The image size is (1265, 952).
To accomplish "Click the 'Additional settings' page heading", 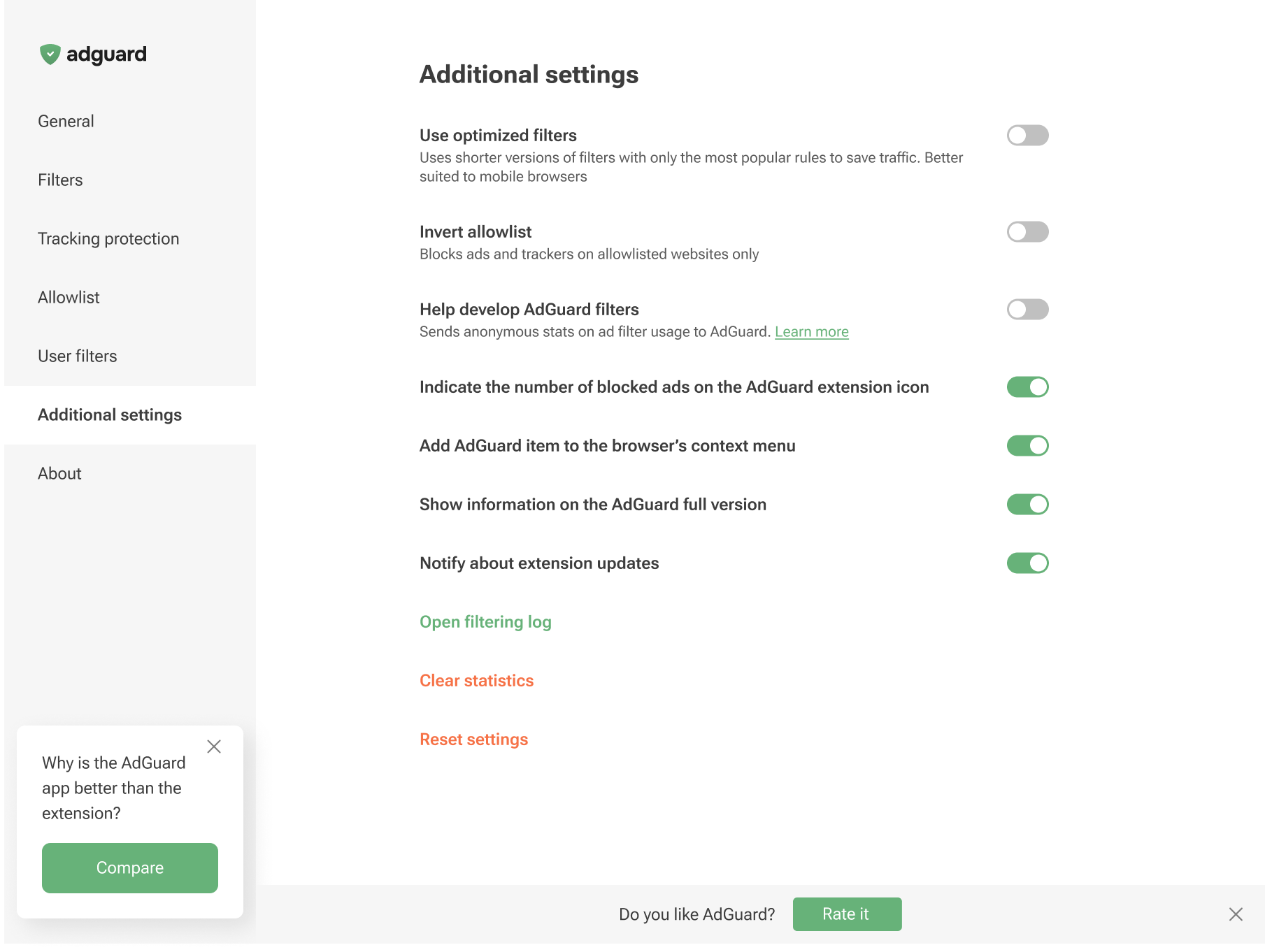I will 529,75.
